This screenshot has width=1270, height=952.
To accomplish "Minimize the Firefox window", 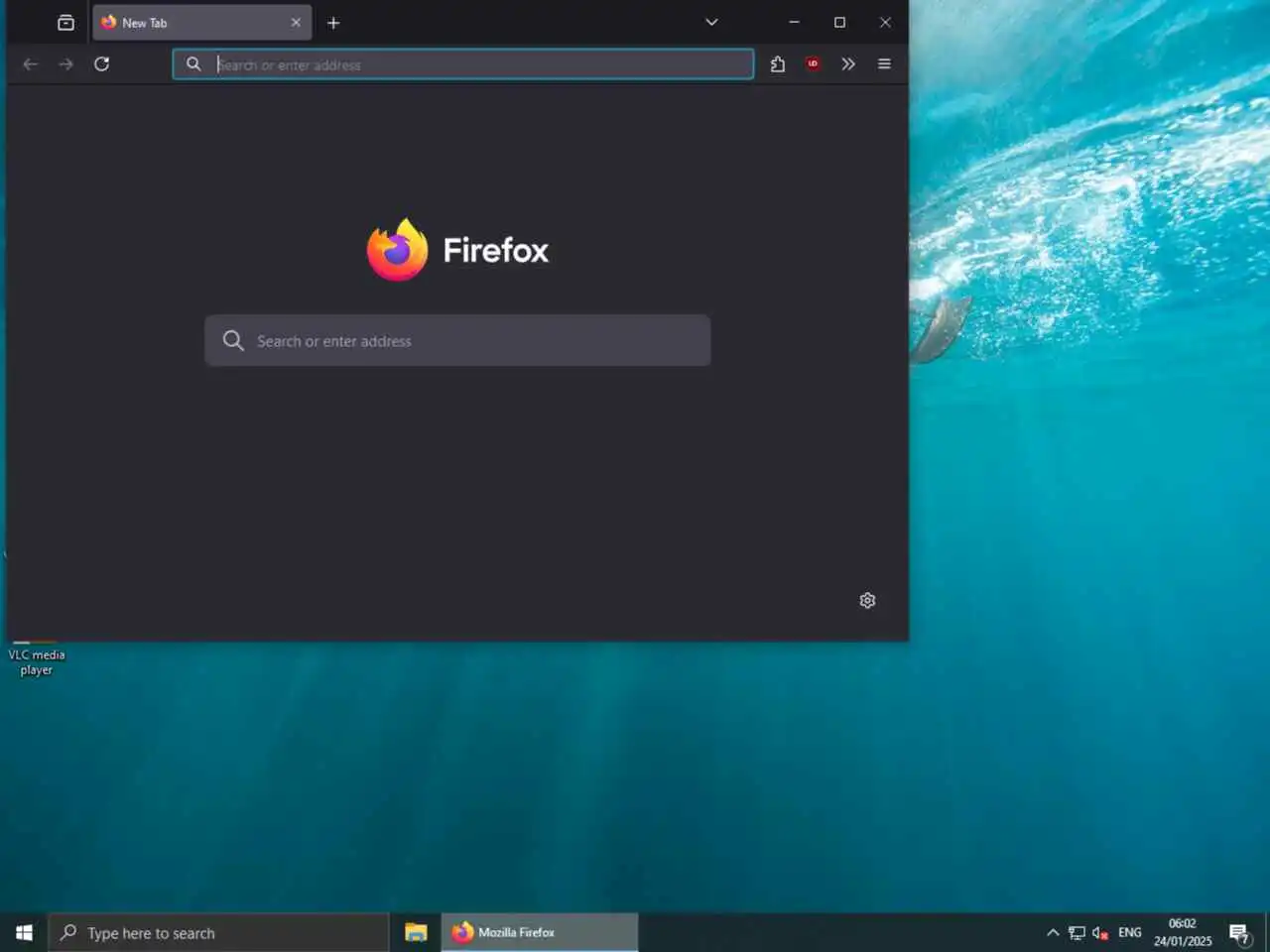I will (794, 22).
